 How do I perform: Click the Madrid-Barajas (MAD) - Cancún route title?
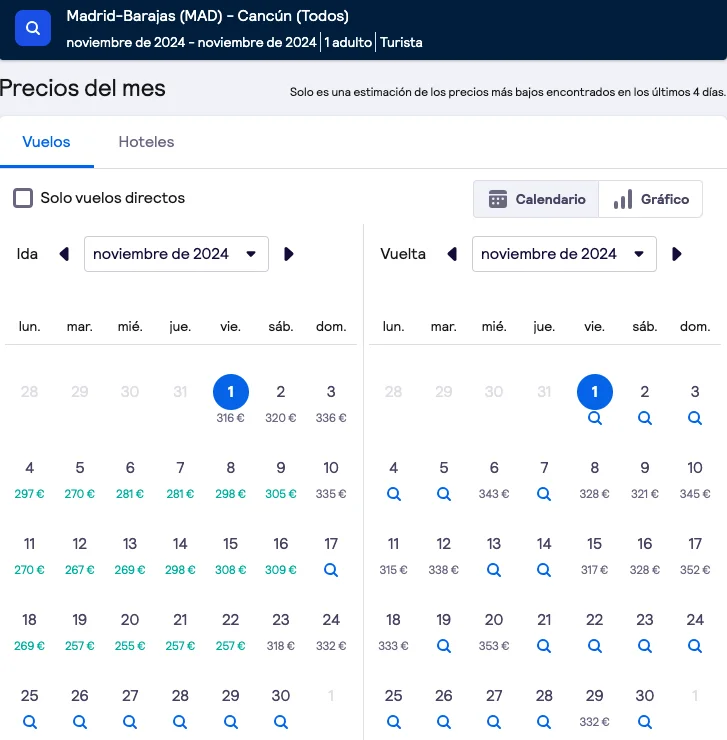point(208,16)
